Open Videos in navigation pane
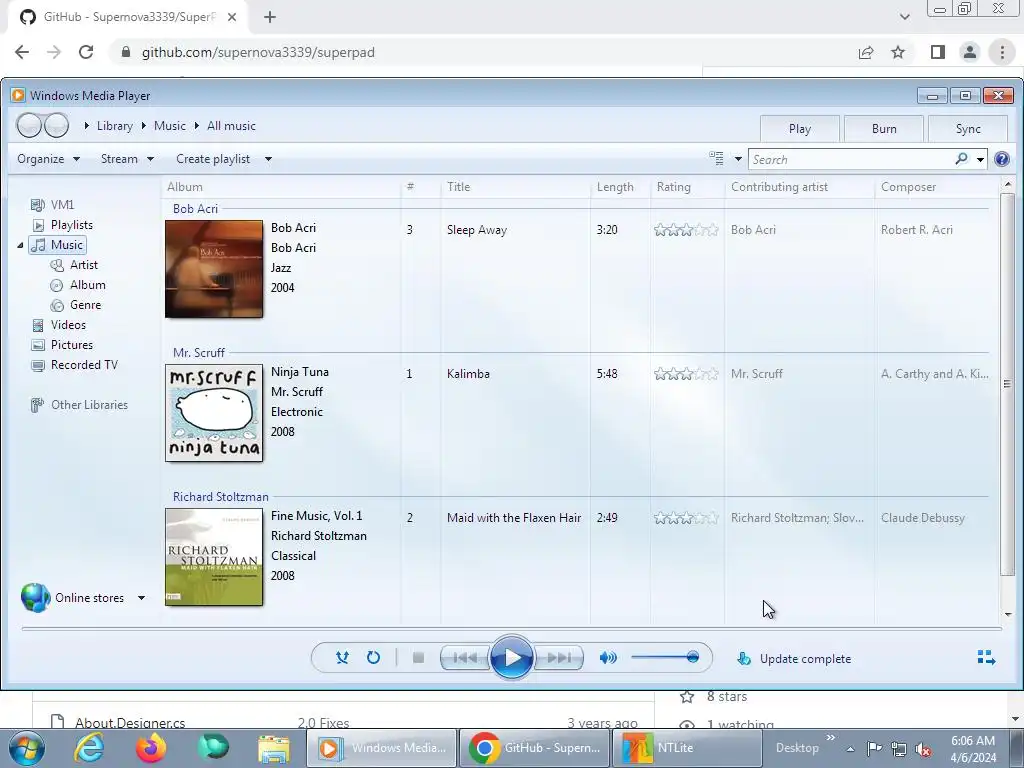Viewport: 1024px width, 768px height. coord(59,325)
